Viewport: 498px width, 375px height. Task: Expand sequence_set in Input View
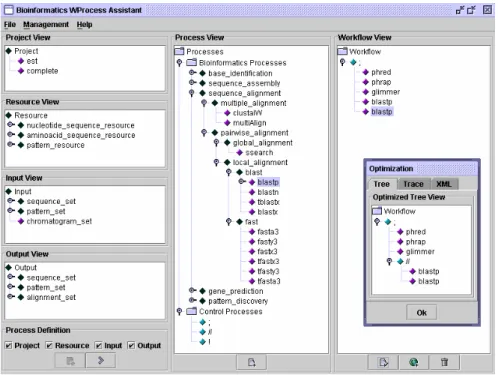click(x=11, y=201)
